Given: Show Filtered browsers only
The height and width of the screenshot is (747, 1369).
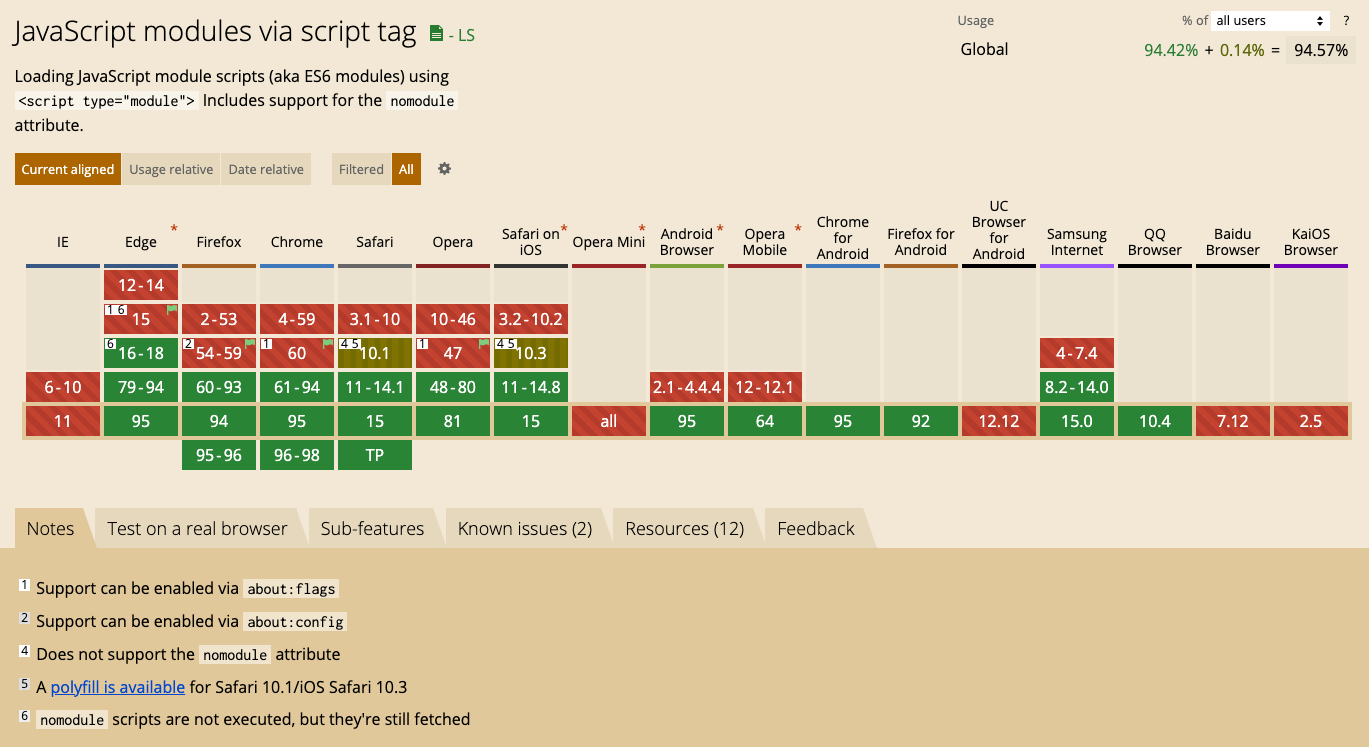Looking at the screenshot, I should point(361,169).
